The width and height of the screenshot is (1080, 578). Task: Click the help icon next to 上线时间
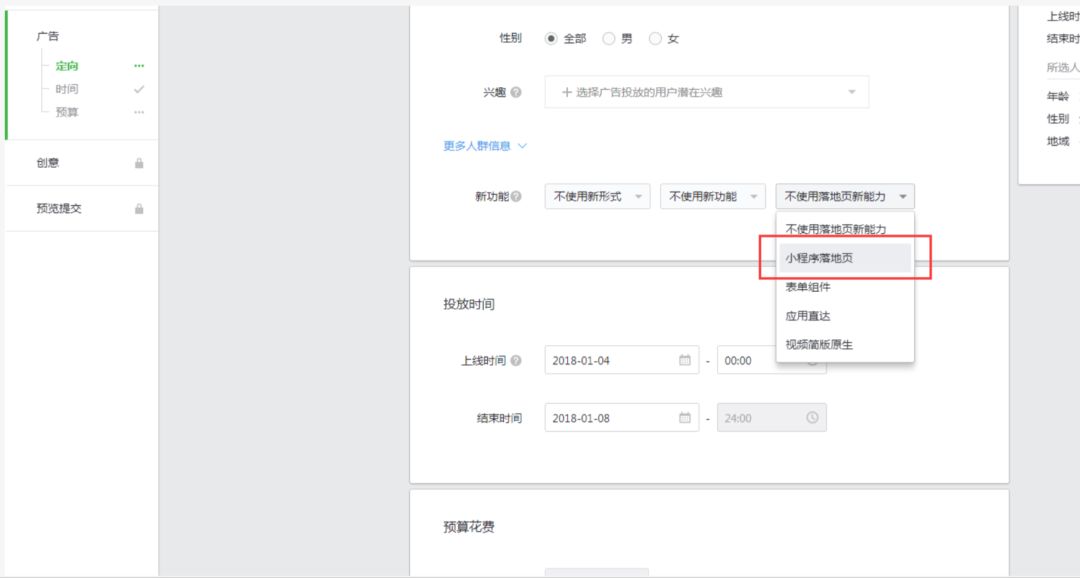(516, 361)
